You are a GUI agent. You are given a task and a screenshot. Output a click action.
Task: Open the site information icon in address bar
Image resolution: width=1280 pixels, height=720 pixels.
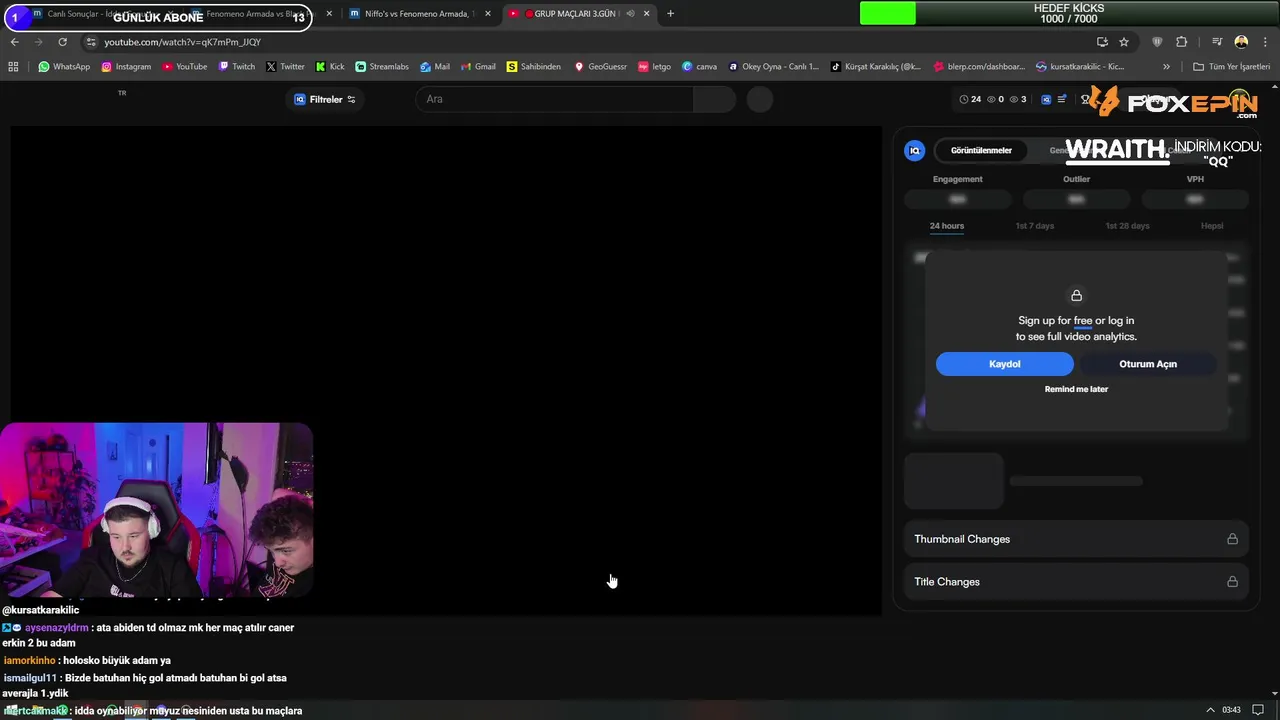point(91,42)
